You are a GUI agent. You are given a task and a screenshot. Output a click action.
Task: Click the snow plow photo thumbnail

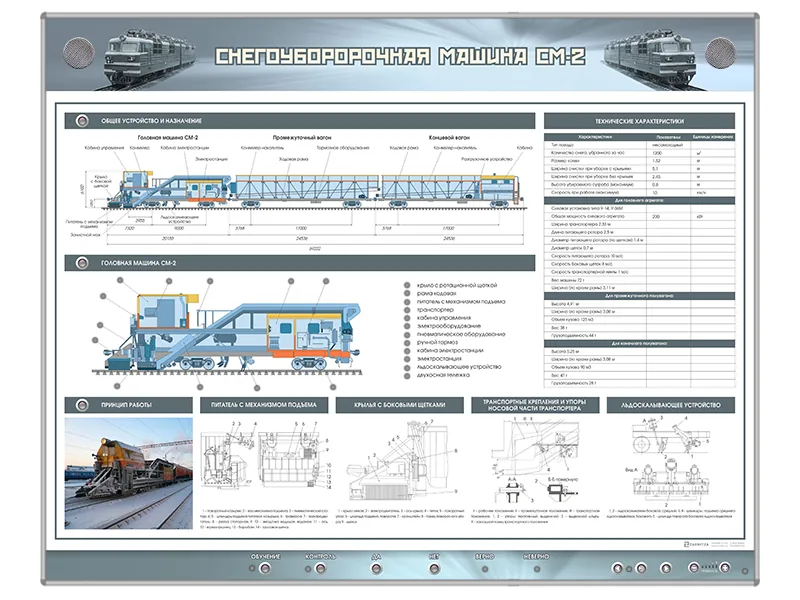[x=129, y=473]
